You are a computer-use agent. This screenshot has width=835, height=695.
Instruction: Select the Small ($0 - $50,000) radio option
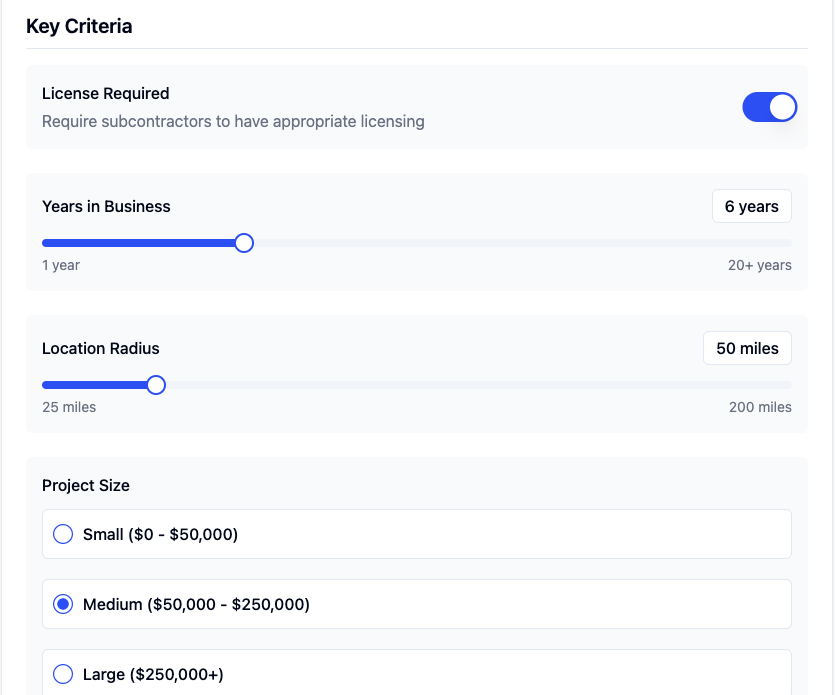point(63,534)
